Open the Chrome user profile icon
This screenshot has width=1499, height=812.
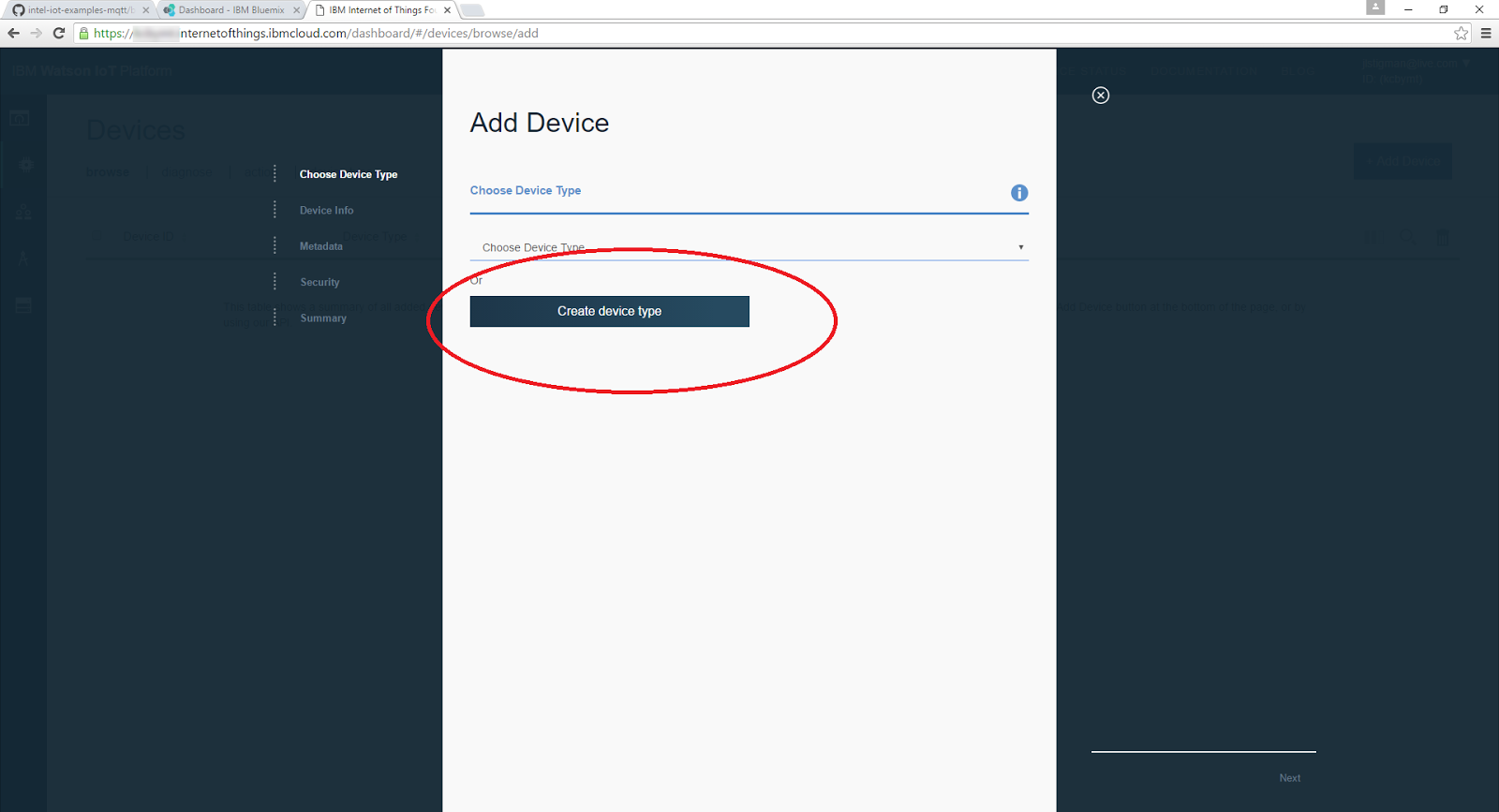(x=1375, y=7)
